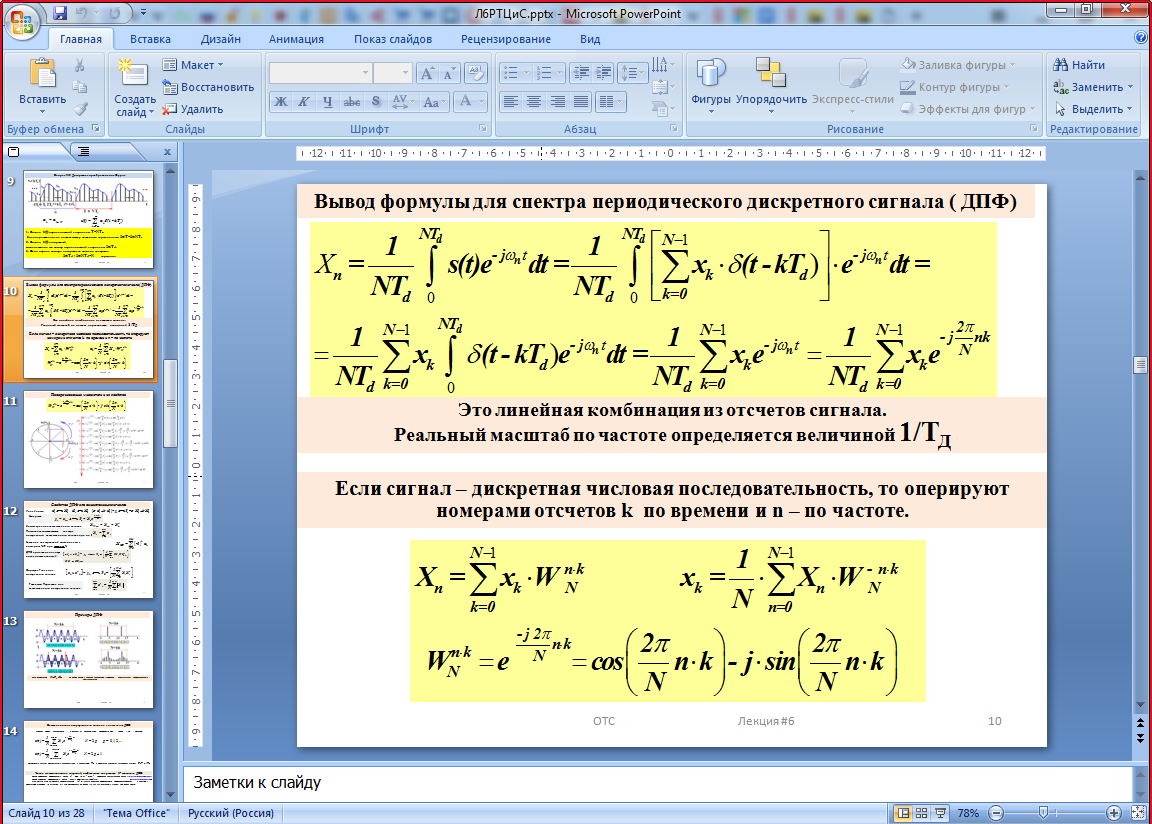Toggle italic (К) formatting

tap(304, 102)
